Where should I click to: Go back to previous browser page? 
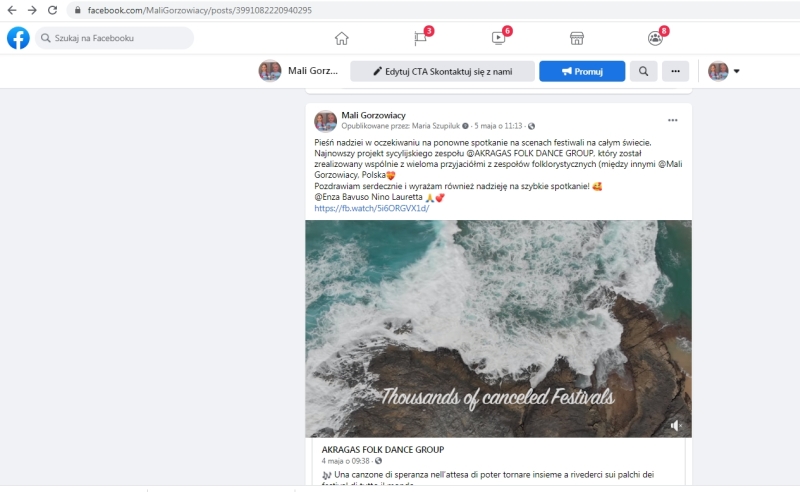point(12,10)
